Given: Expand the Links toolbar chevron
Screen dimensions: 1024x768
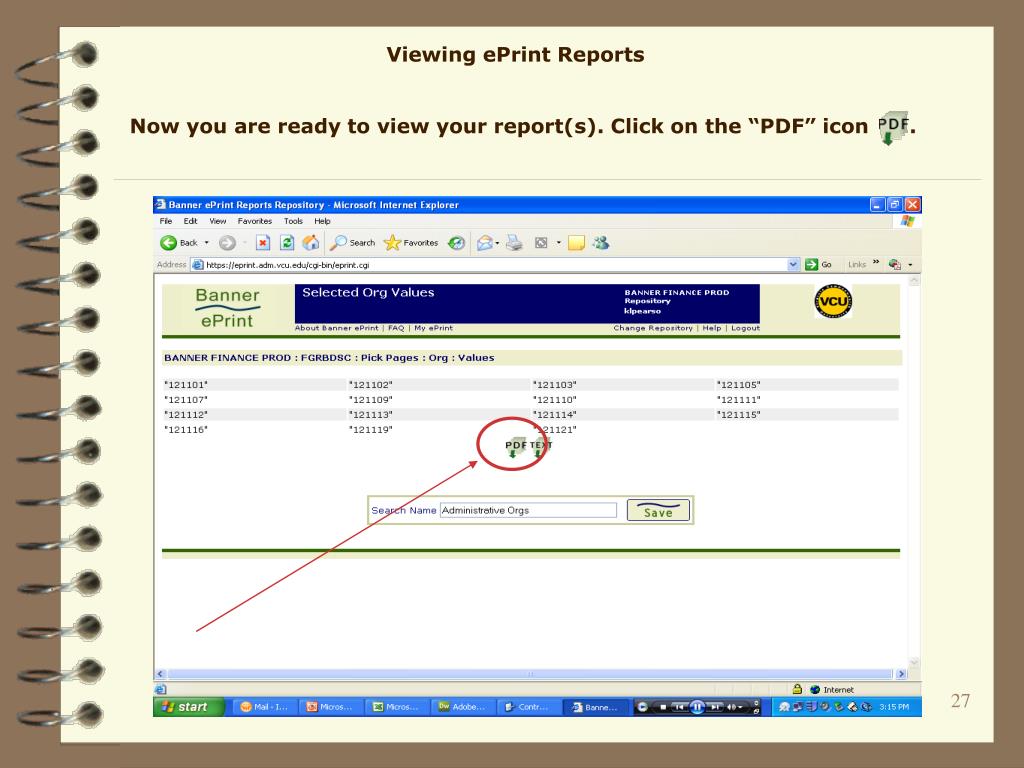Looking at the screenshot, I should tap(876, 263).
